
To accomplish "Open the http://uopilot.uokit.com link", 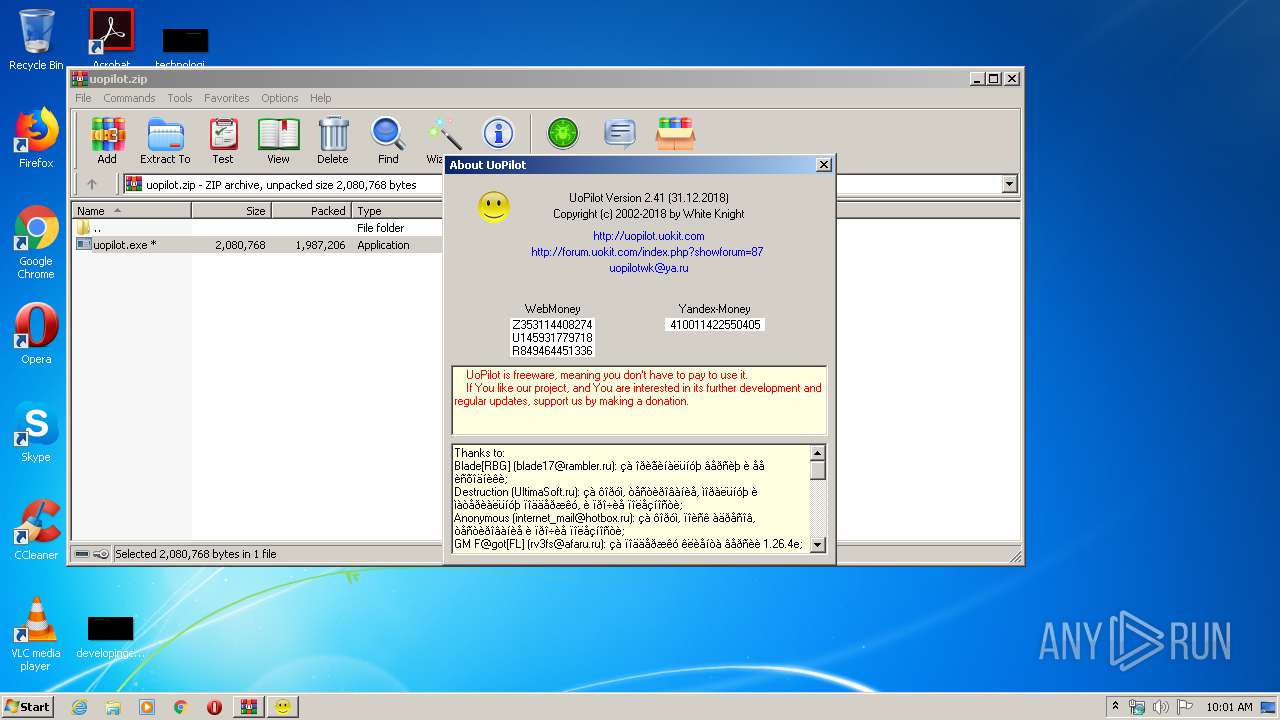I will 649,236.
